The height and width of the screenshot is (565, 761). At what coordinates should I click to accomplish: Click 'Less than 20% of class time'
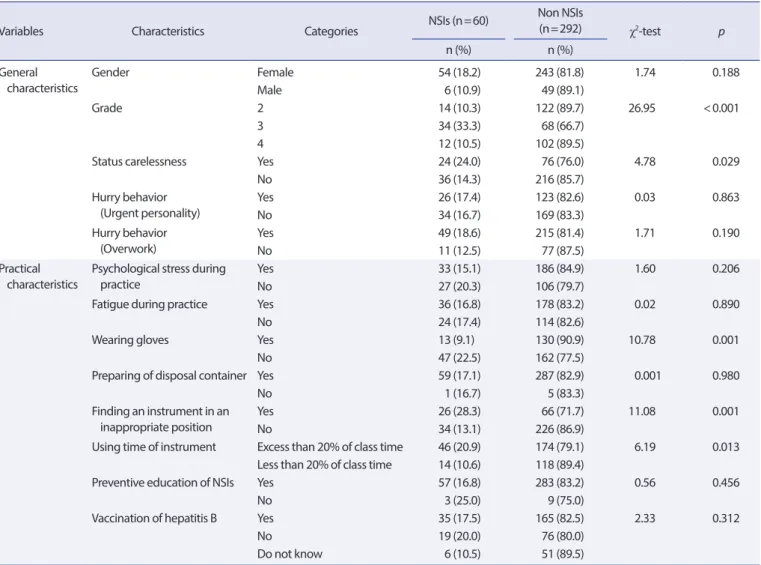(x=324, y=465)
